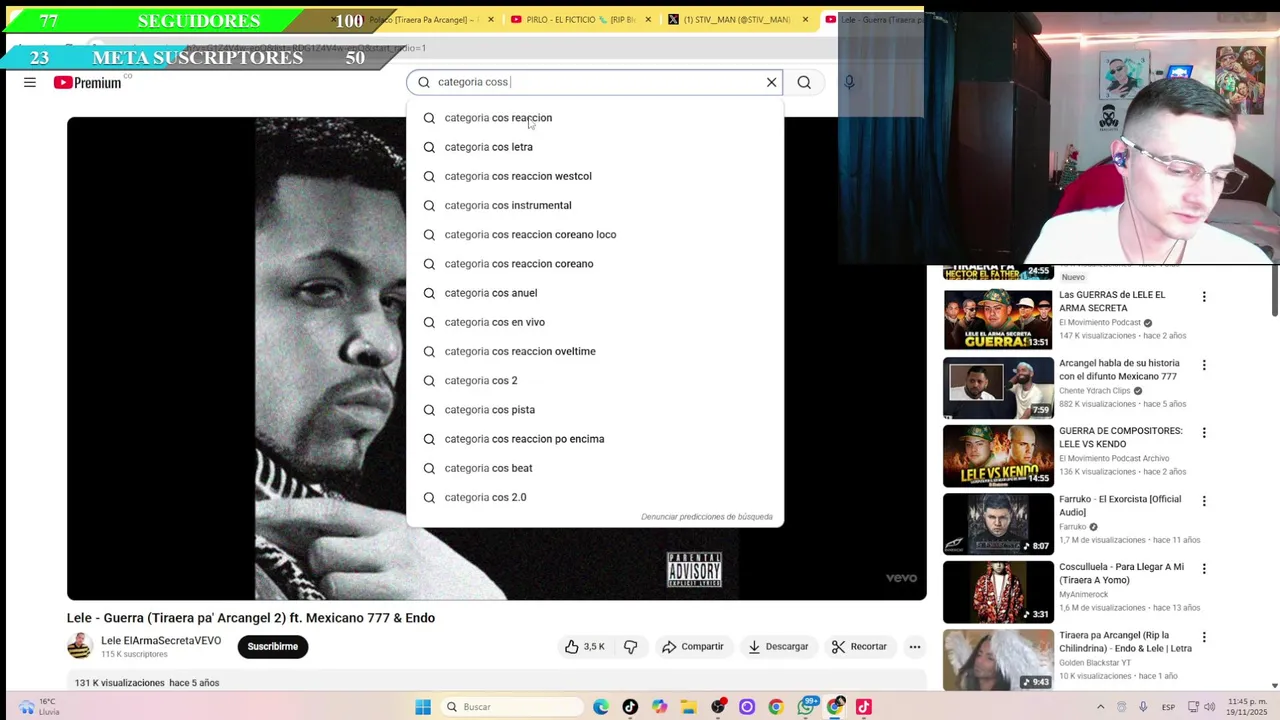
Task: Run search with the magnifier button
Action: [804, 82]
